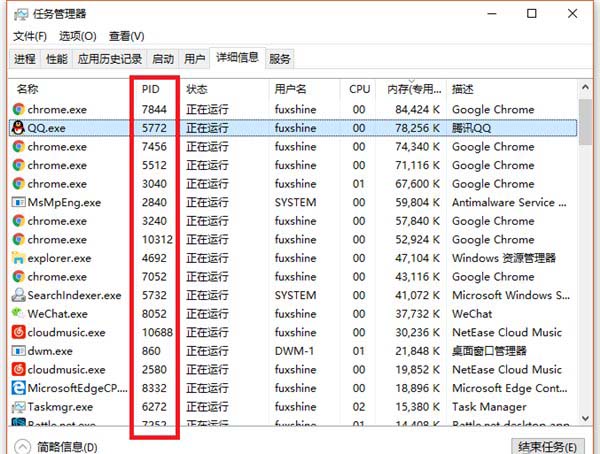Select the MicrosoftEdgeCP... process name
The height and width of the screenshot is (454, 600).
point(78,388)
